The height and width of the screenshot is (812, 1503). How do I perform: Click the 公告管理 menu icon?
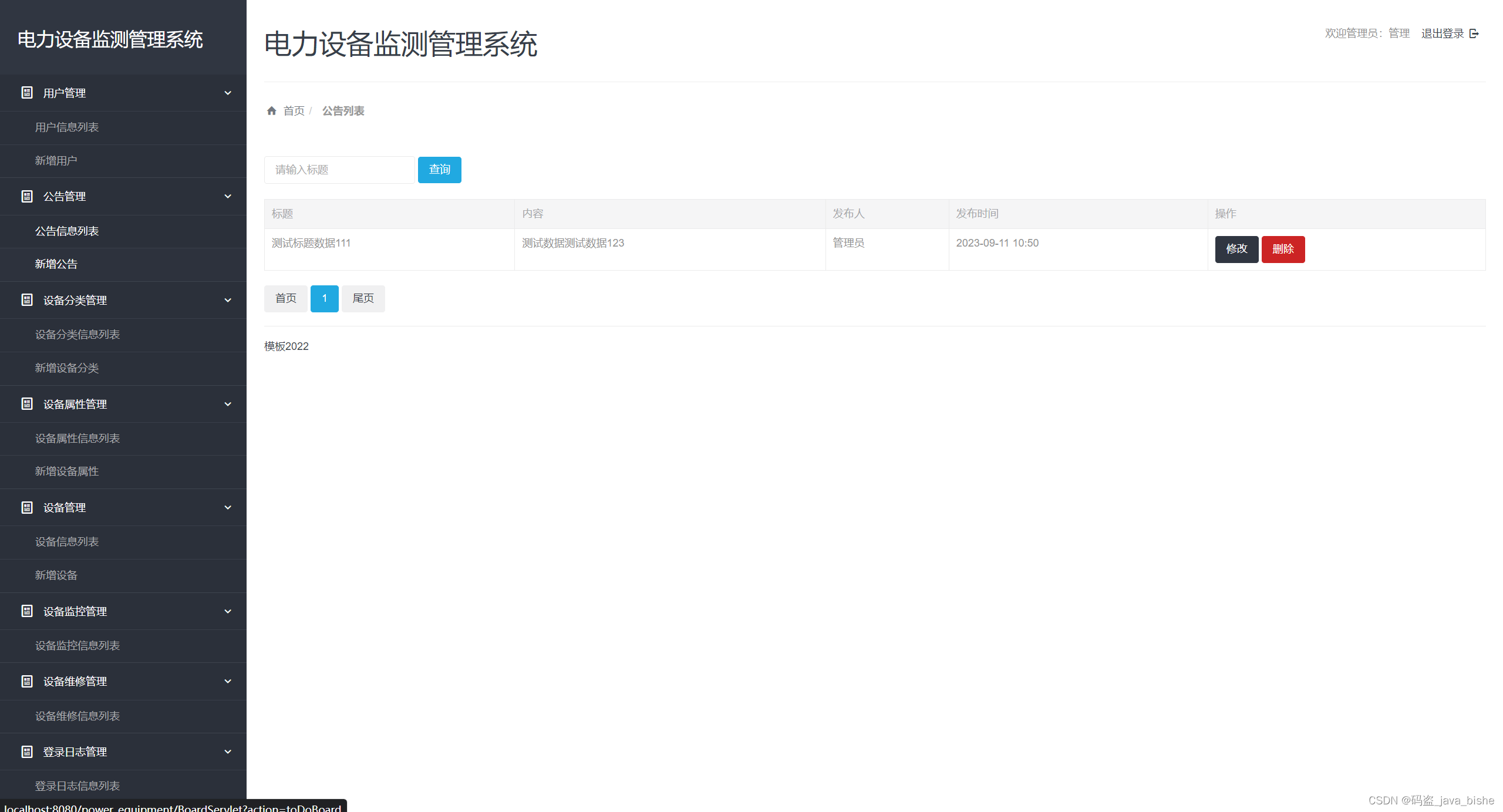point(27,196)
